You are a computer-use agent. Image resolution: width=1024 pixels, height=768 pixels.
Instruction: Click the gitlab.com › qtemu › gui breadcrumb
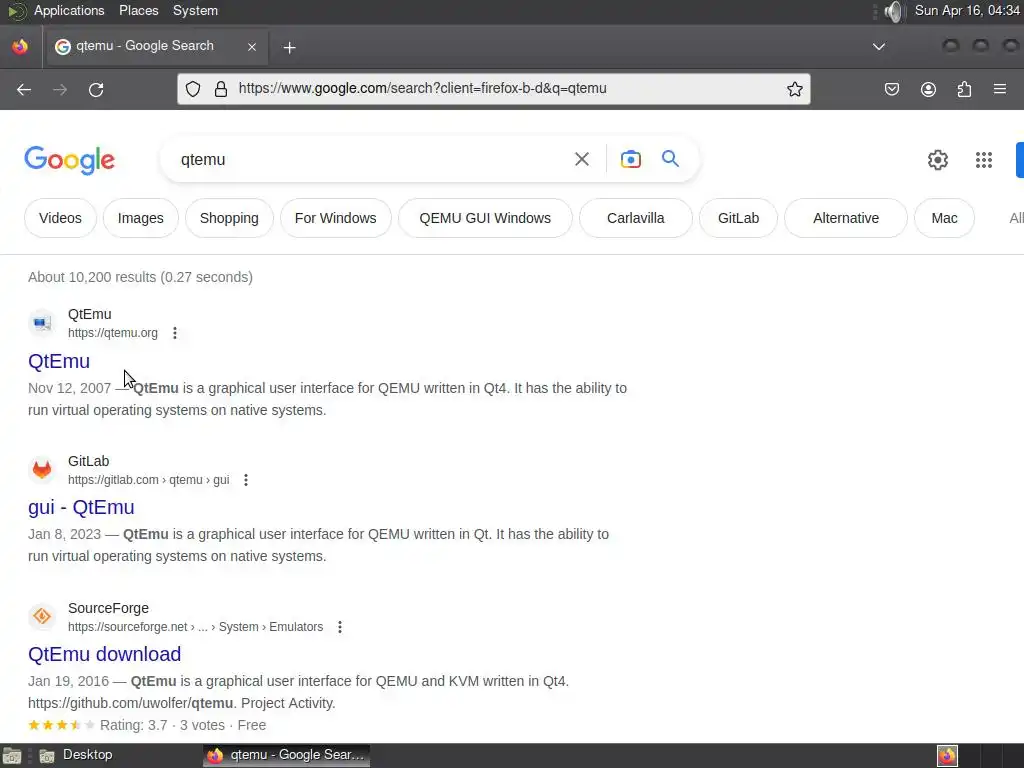click(149, 480)
